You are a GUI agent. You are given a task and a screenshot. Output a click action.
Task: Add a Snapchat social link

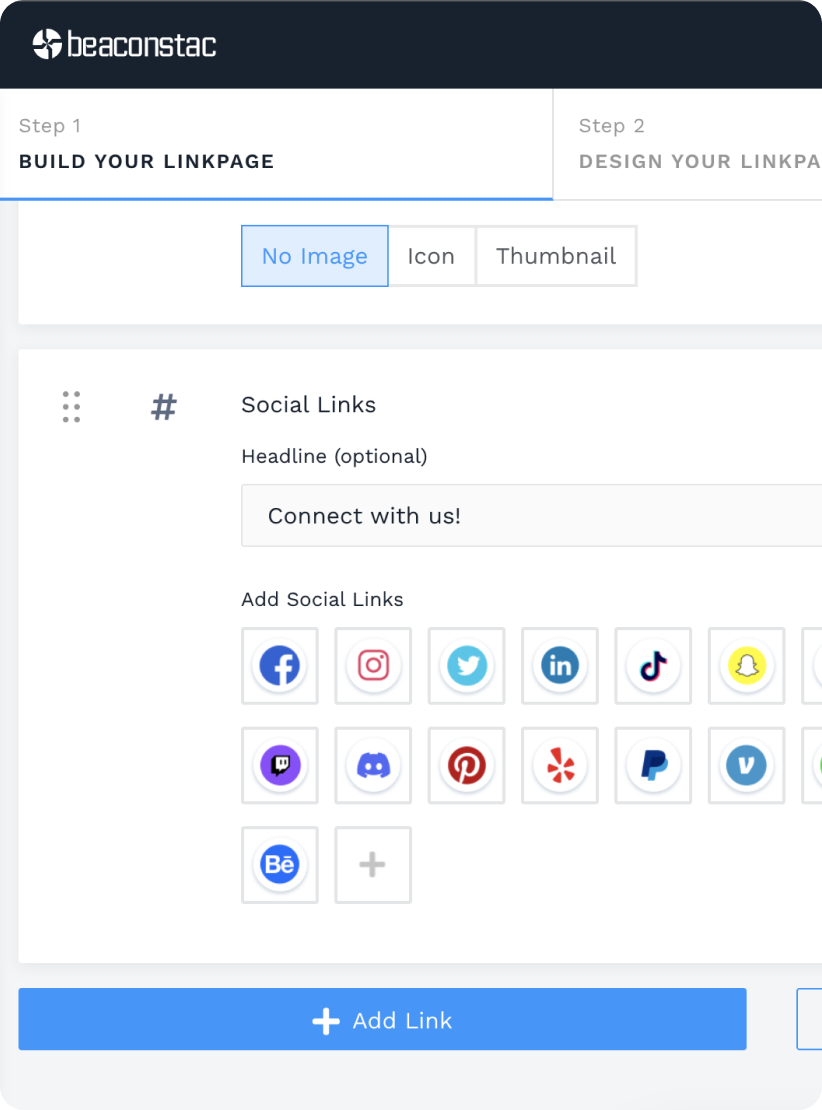[747, 665]
